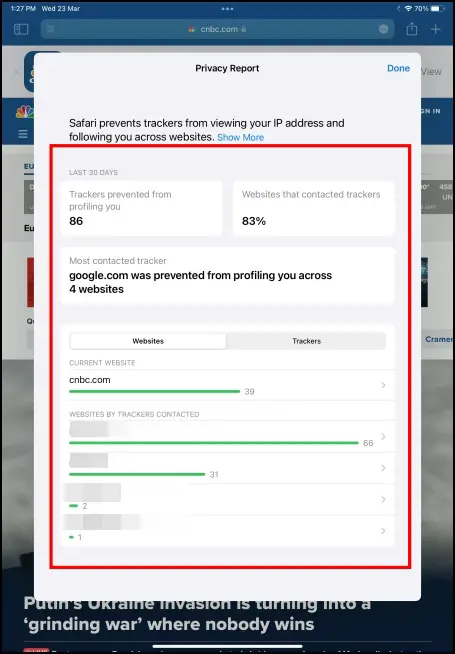Tap the NBC peacock logo
The image size is (455, 654).
(25, 111)
